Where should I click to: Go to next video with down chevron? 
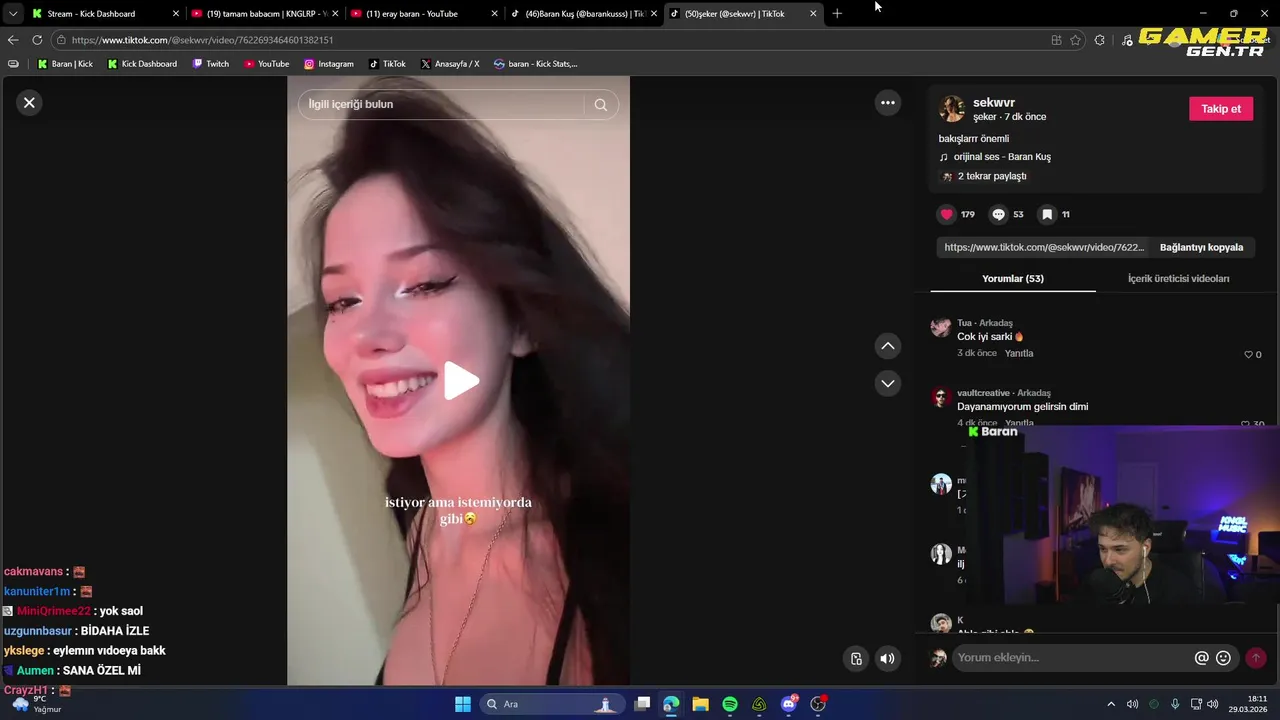[887, 383]
